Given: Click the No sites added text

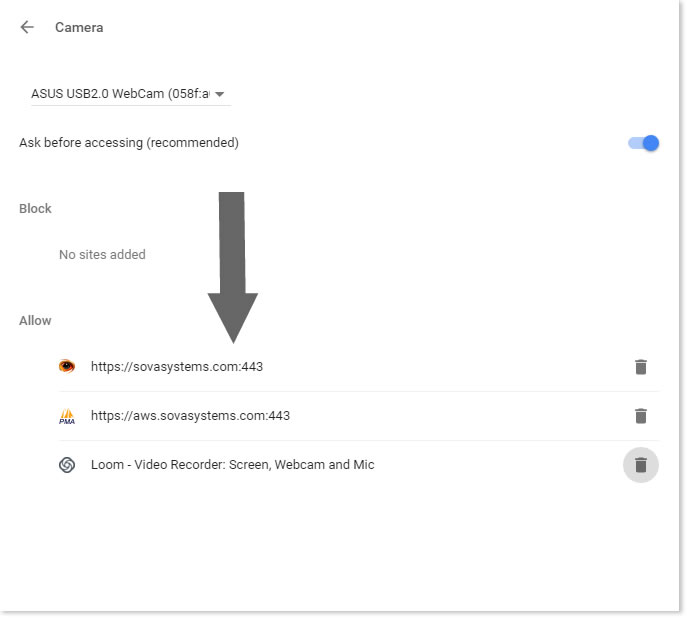Looking at the screenshot, I should [102, 254].
